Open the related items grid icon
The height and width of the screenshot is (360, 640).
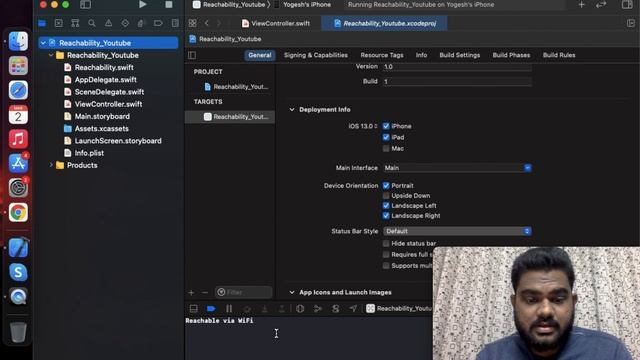(x=193, y=23)
